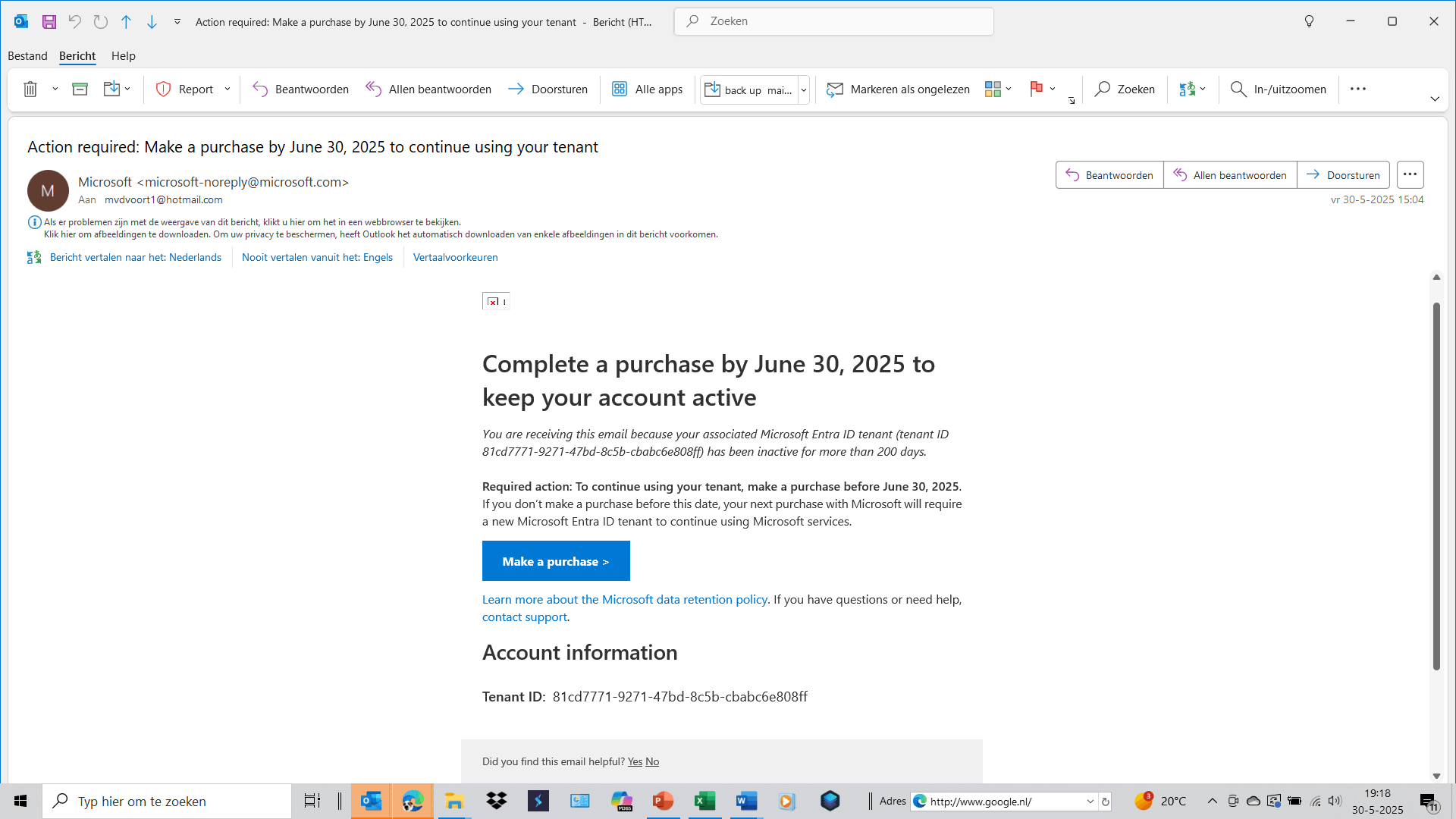The width and height of the screenshot is (1456, 819).
Task: Click the Make a purchase button
Action: tap(556, 561)
